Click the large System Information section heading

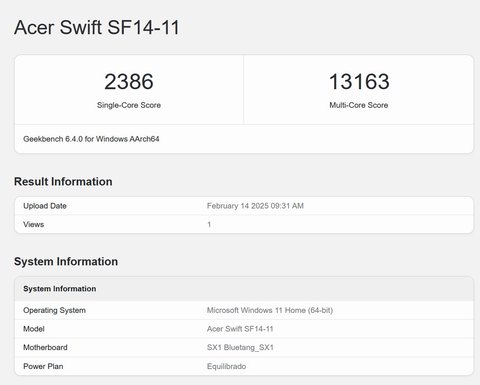66,262
